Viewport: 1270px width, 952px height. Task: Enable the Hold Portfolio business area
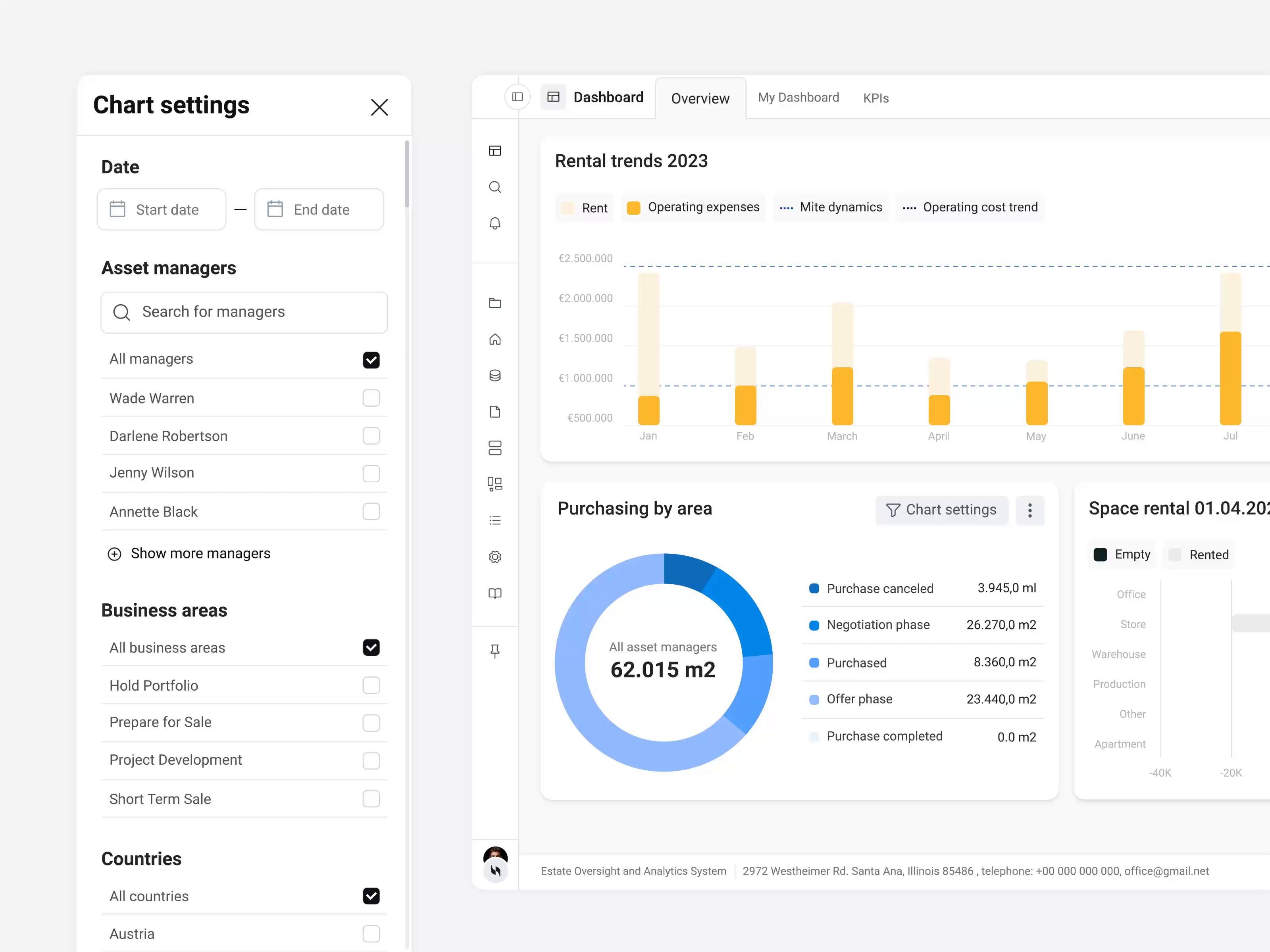[371, 685]
